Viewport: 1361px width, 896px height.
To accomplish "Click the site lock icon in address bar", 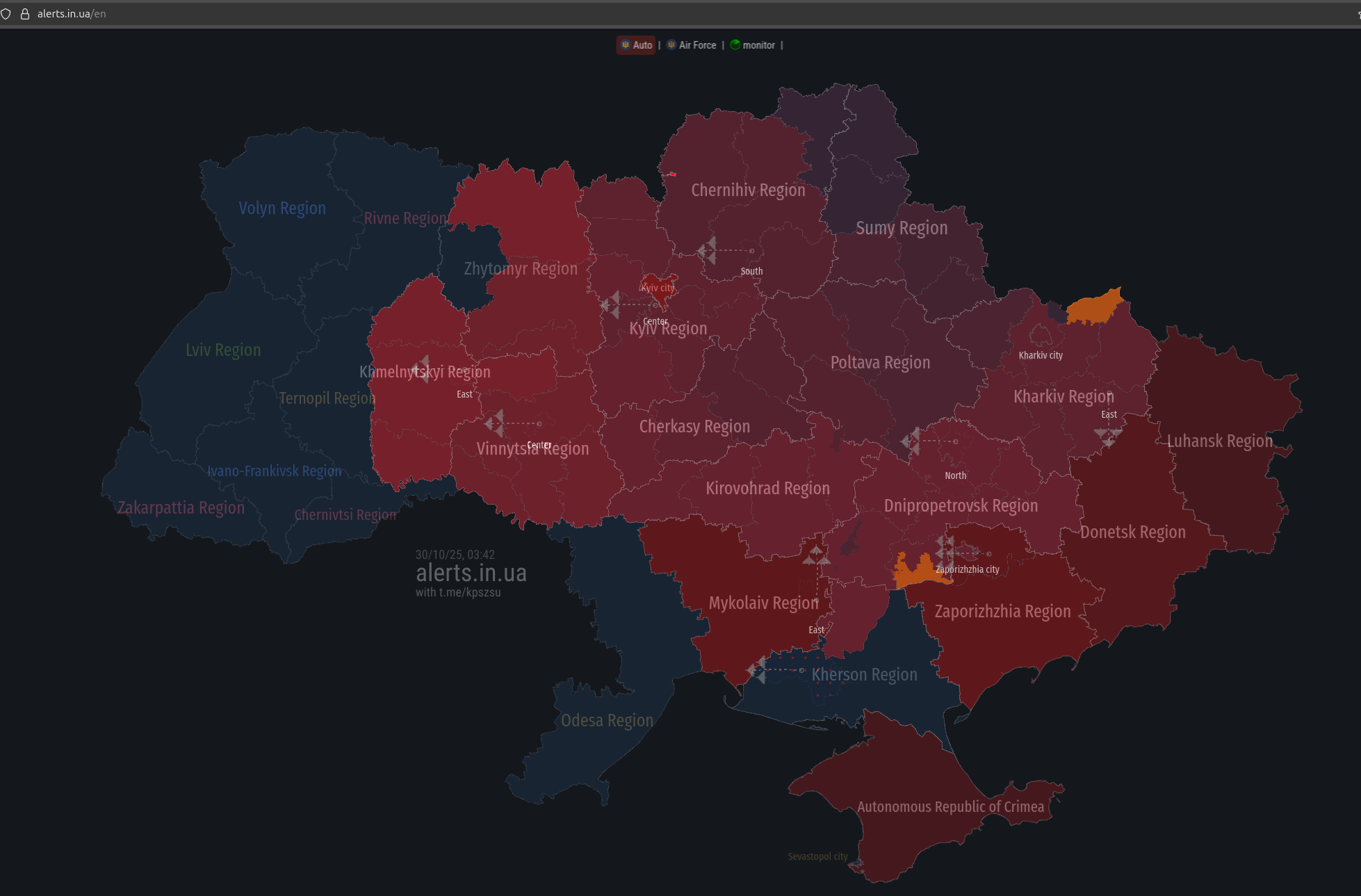I will [x=25, y=14].
